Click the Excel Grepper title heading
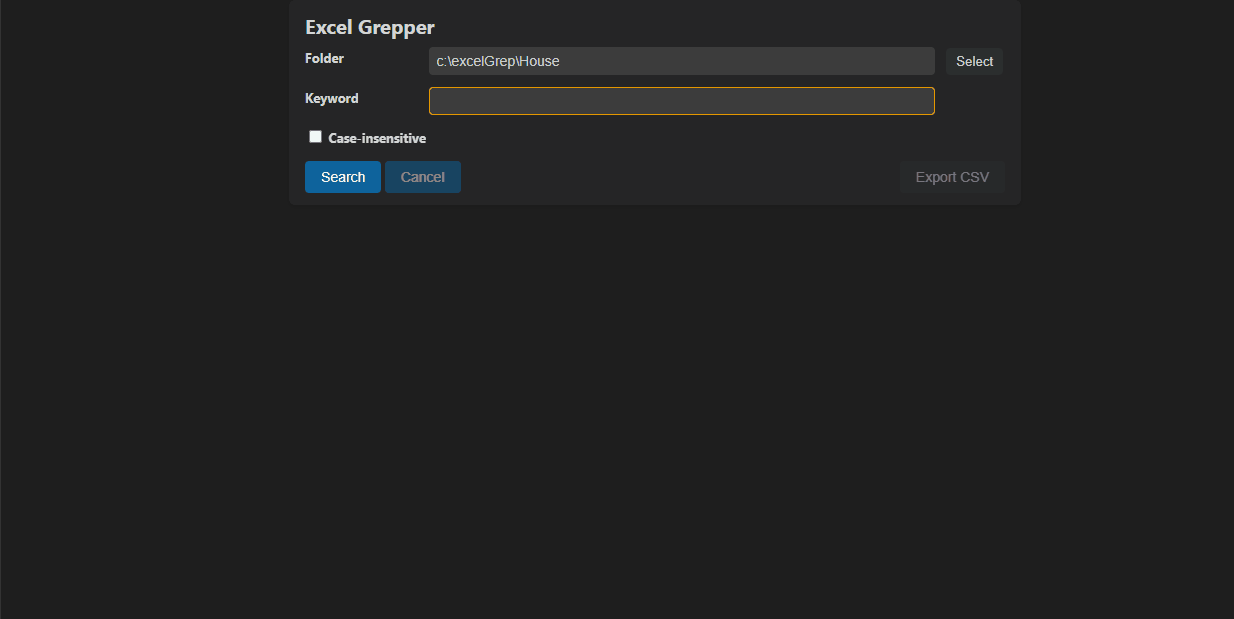 tap(369, 27)
